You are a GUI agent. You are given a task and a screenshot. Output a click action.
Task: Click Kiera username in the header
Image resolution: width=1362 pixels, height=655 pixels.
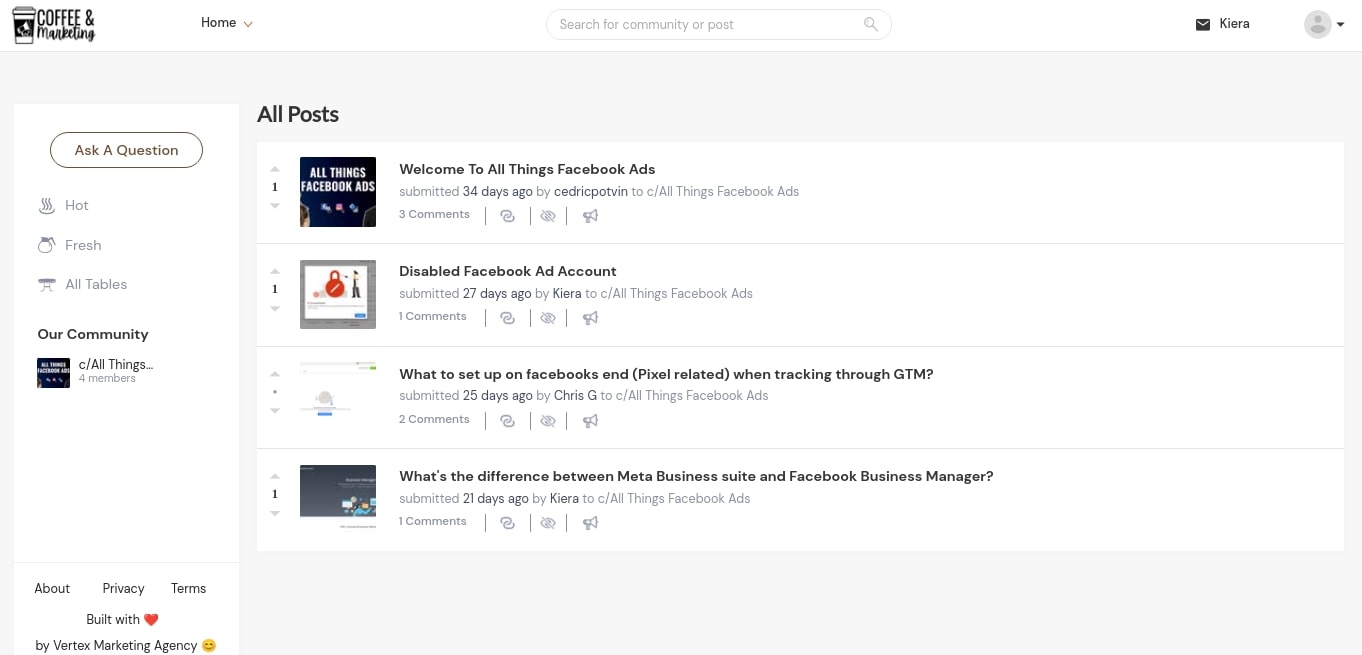[x=1235, y=23]
